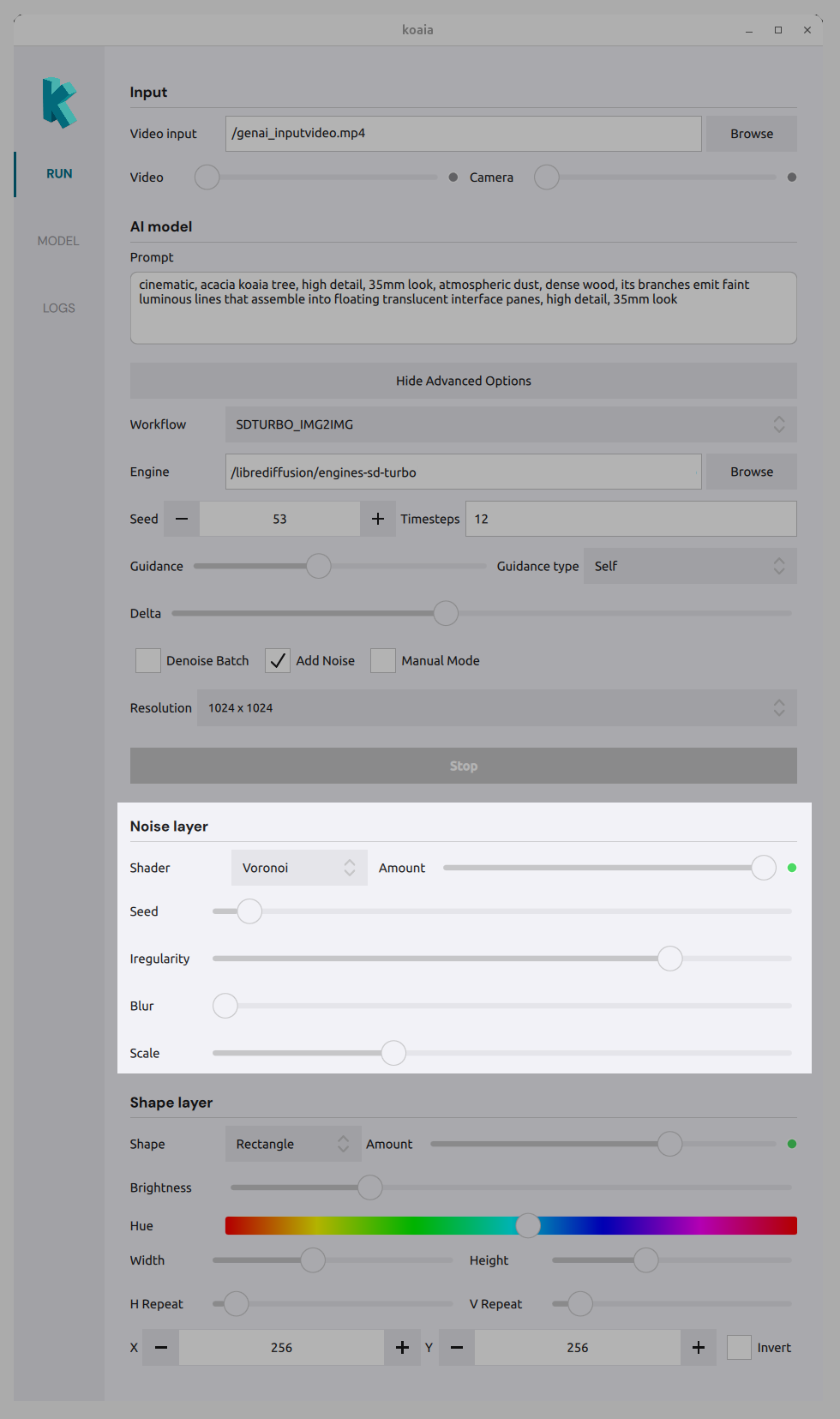Switch to the MODEL tab
This screenshot has width=840, height=1419.
point(58,241)
